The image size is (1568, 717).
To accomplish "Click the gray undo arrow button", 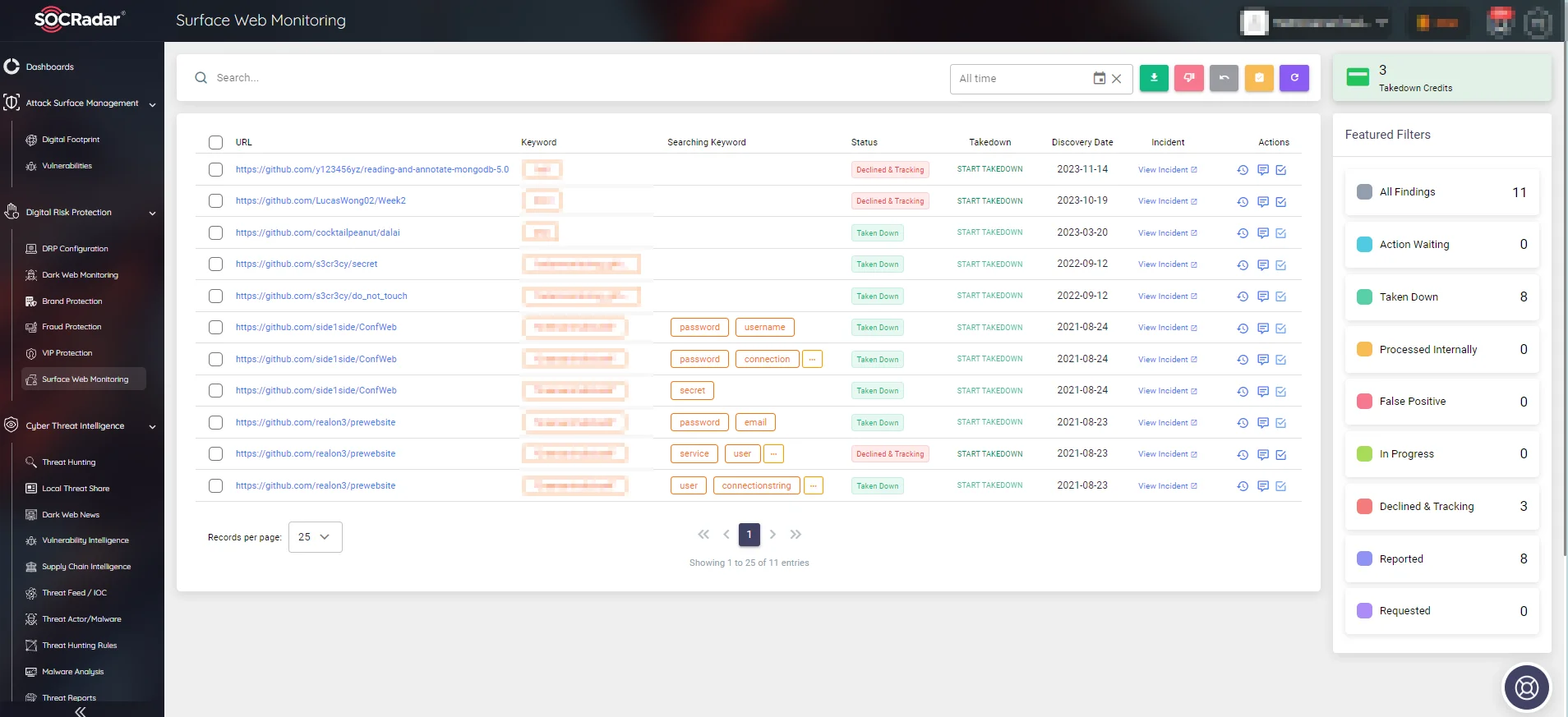I will (x=1224, y=78).
